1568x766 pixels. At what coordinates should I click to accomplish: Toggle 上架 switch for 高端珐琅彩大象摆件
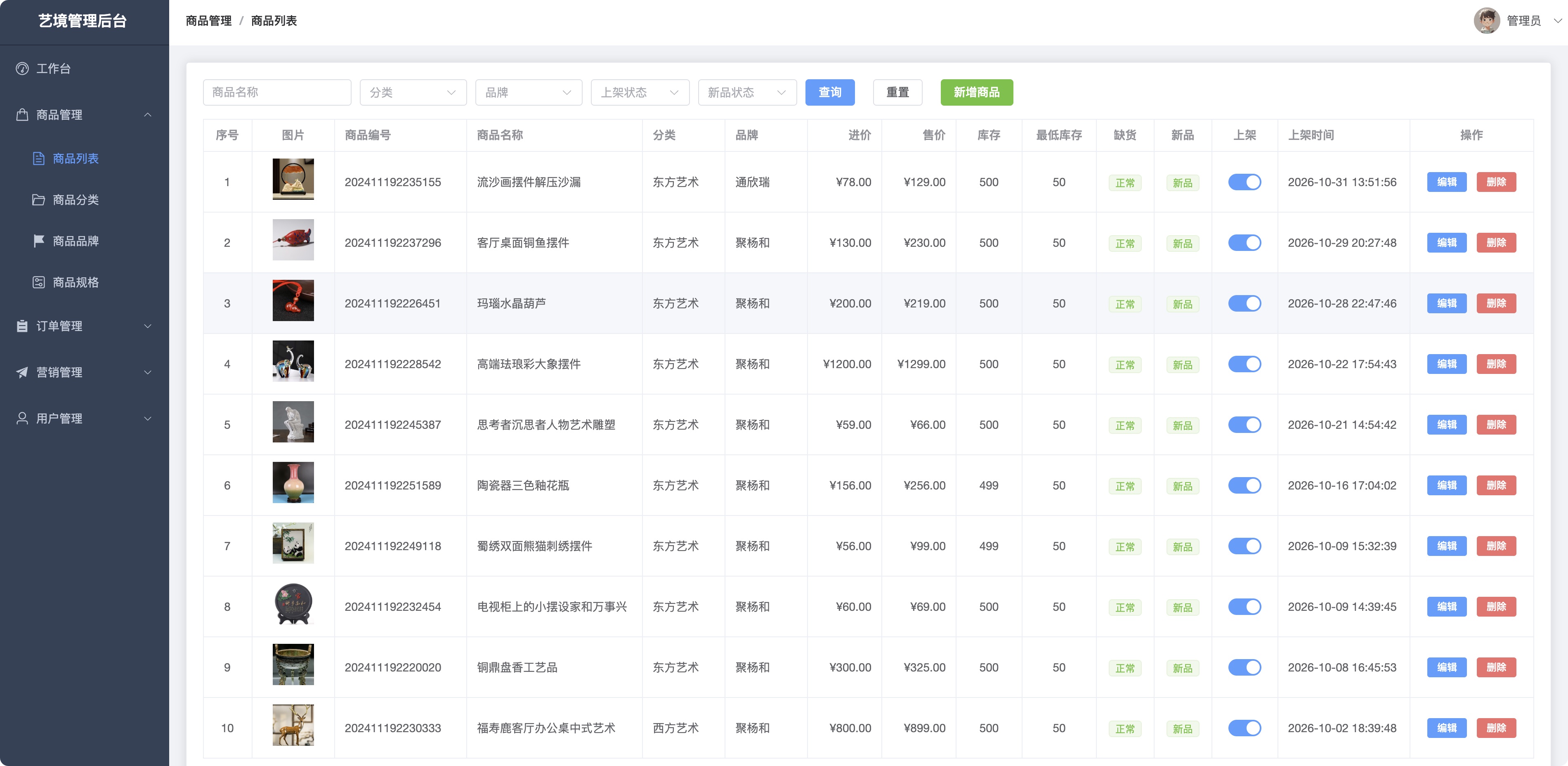[x=1244, y=364]
